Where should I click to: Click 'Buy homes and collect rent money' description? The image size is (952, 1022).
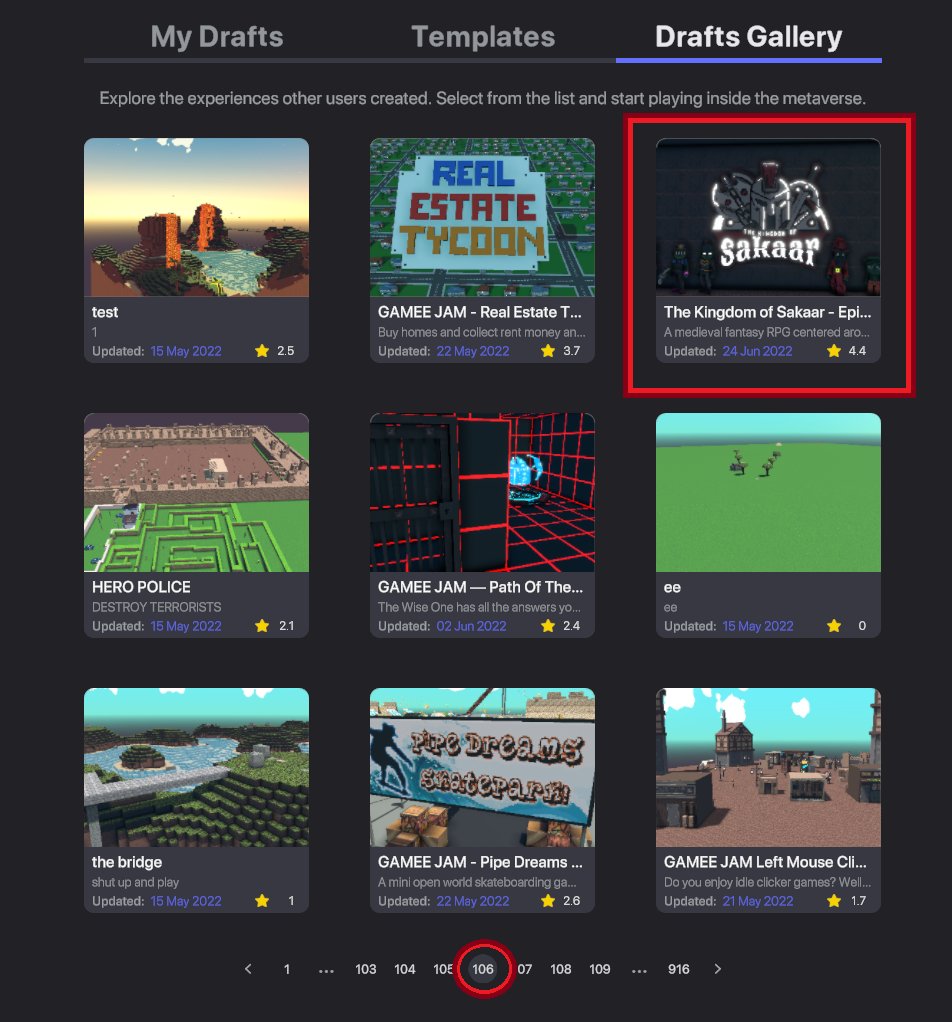tap(482, 332)
